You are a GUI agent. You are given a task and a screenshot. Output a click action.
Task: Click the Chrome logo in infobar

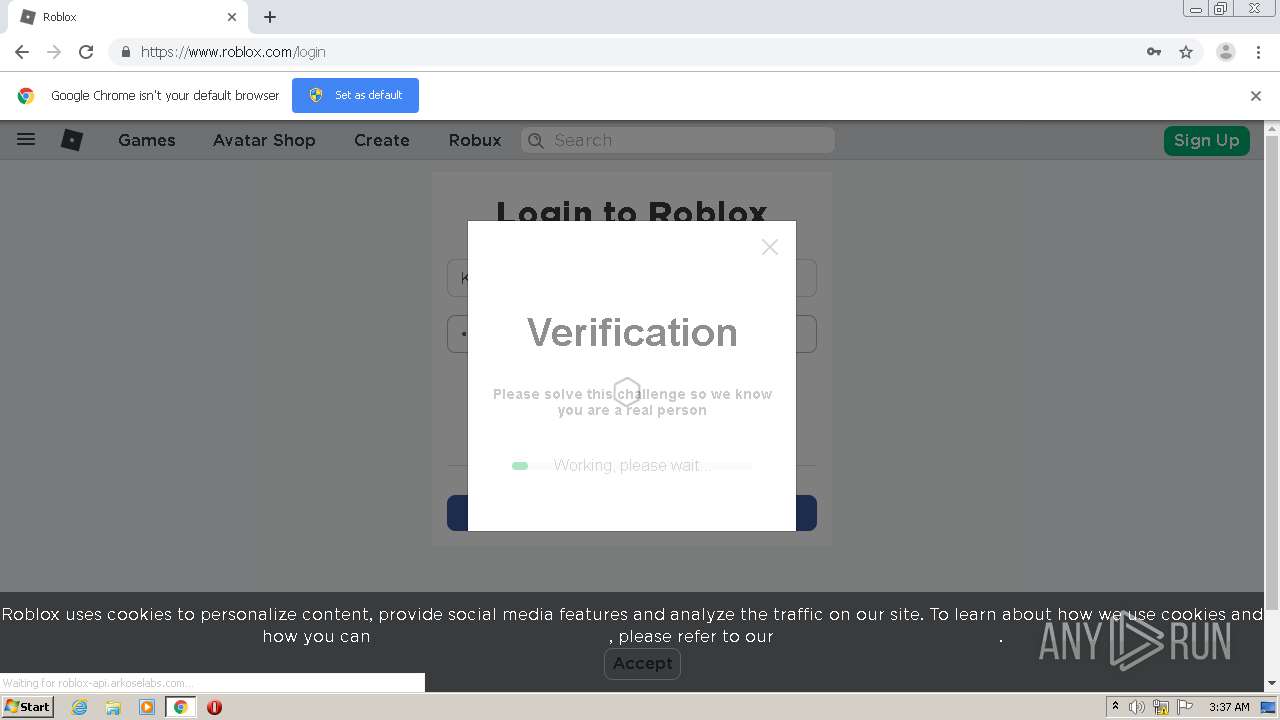click(26, 96)
